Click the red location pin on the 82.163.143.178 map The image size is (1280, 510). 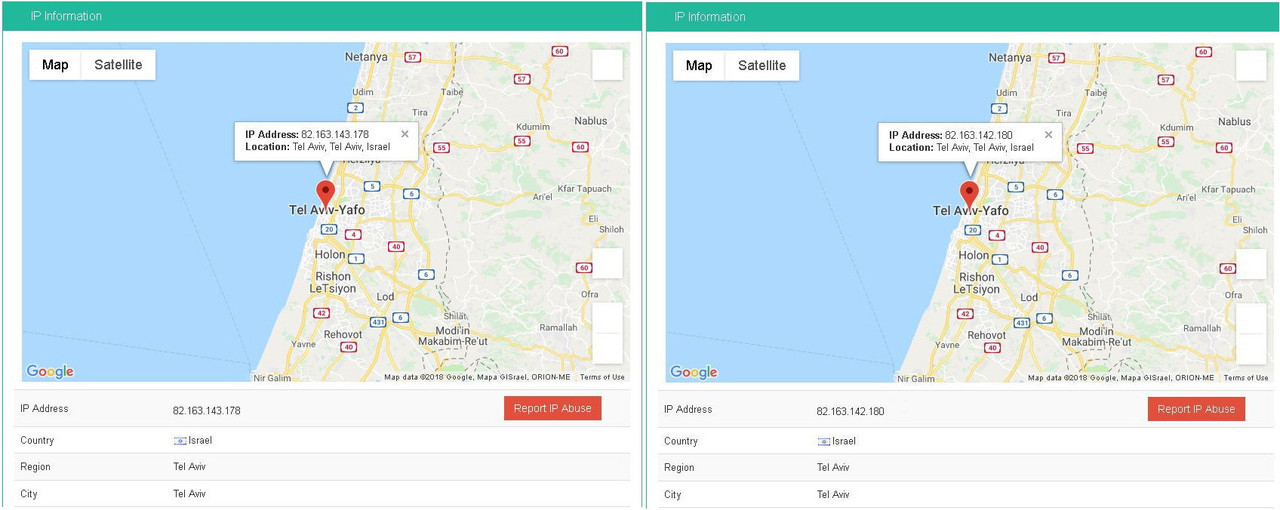coord(325,193)
